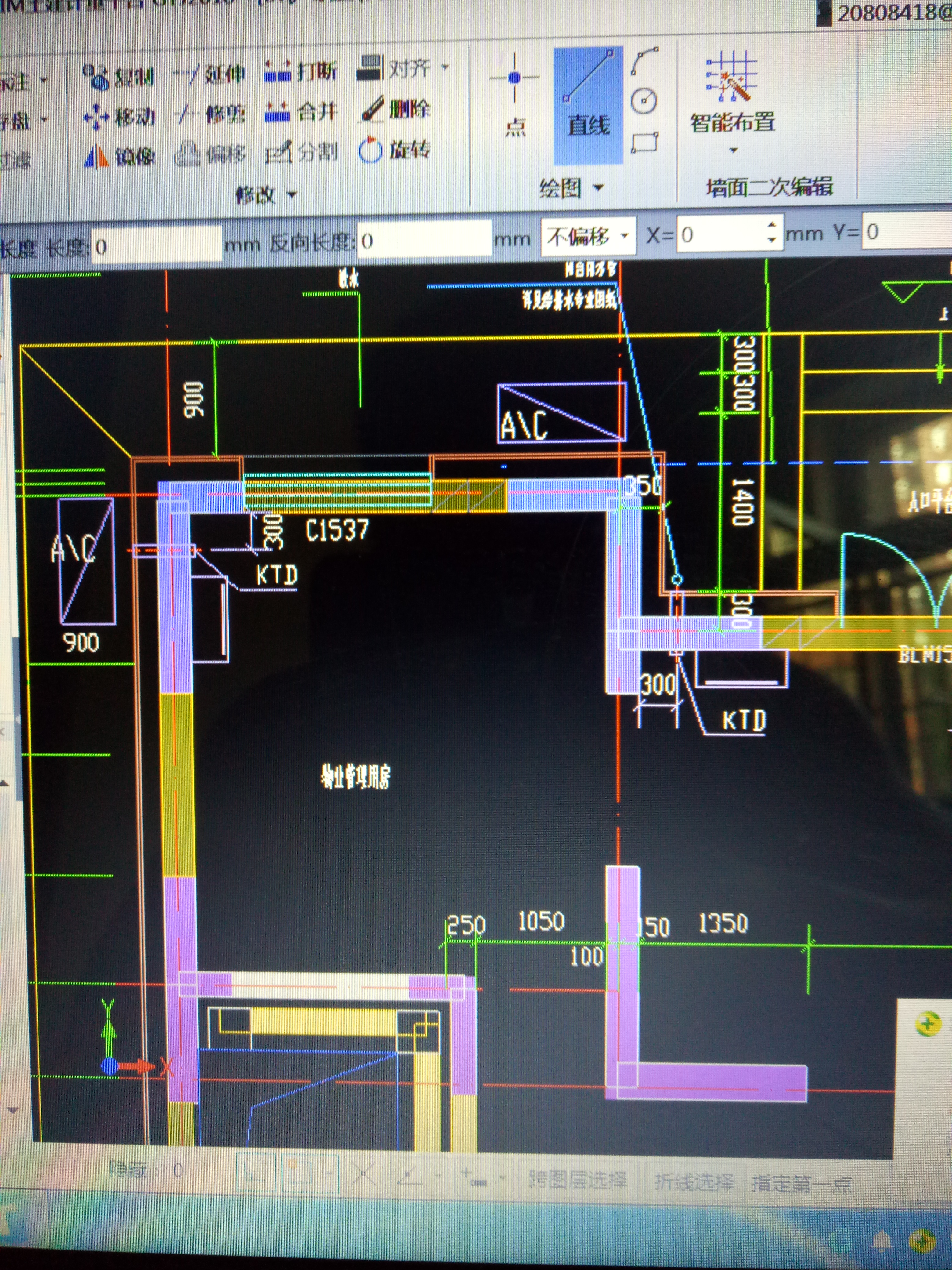
Task: Click the 反向长度 input field
Action: [424, 239]
